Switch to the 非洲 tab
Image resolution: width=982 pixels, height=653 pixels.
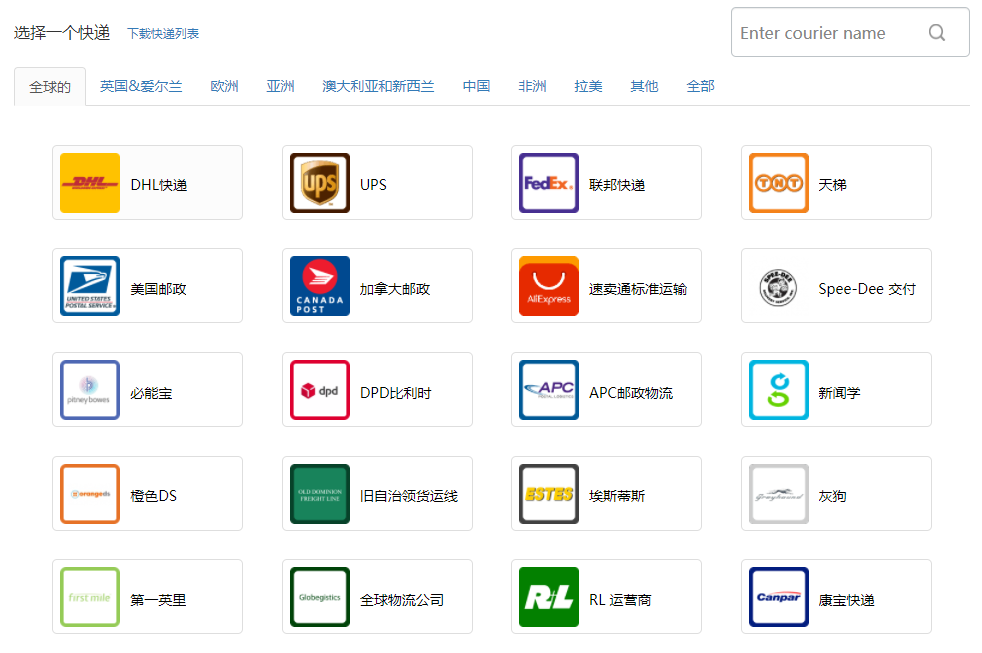click(532, 86)
